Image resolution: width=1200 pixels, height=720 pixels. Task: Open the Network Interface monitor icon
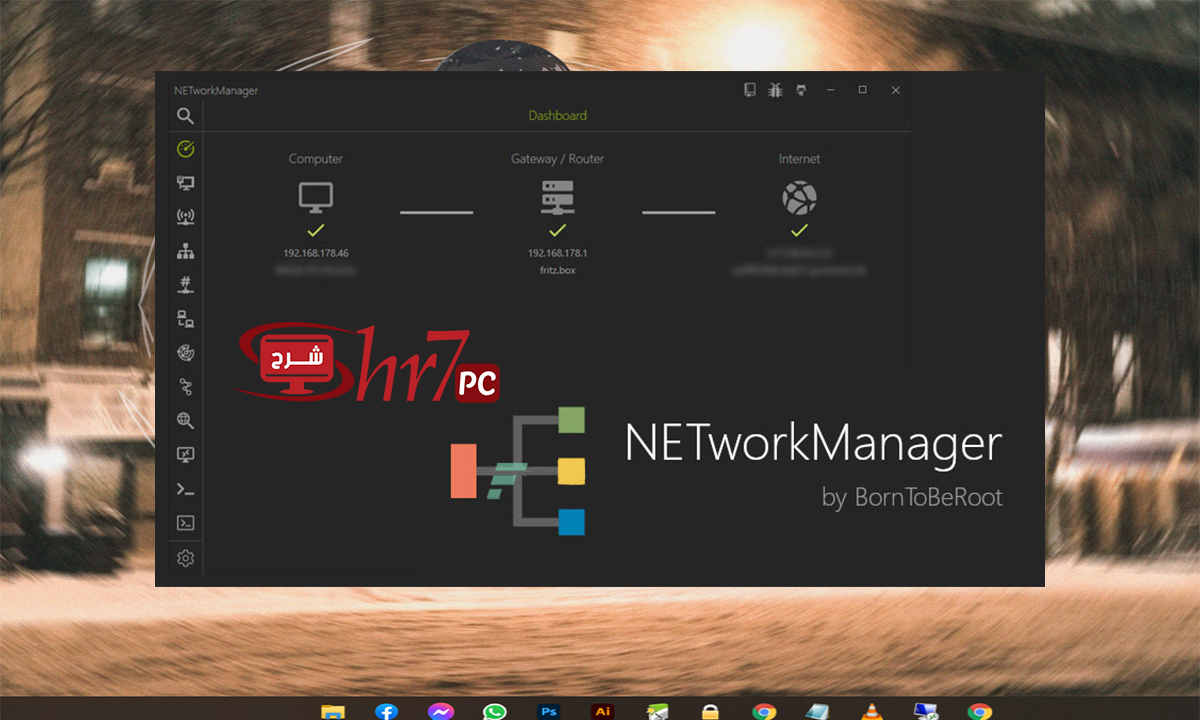[x=185, y=183]
